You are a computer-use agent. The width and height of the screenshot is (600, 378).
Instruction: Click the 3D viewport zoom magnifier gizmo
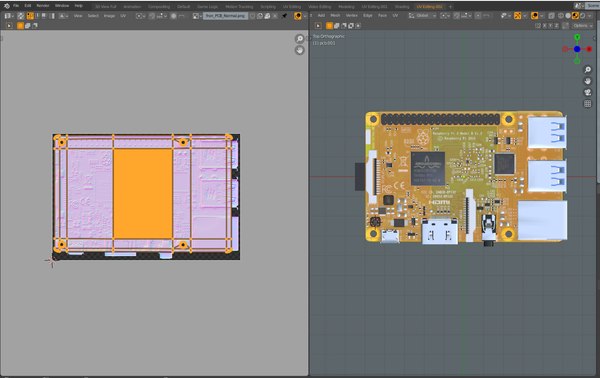[587, 70]
